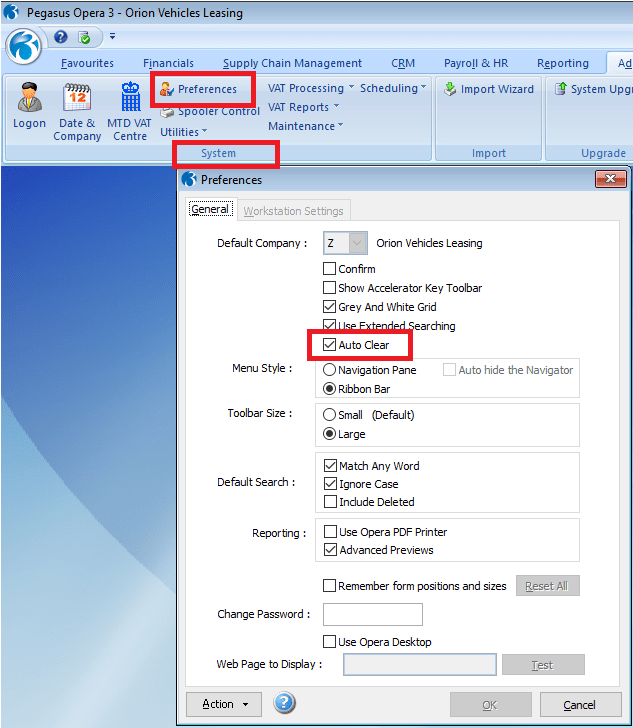This screenshot has width=633, height=728.
Task: Expand the Utilities dropdown menu
Action: point(184,132)
